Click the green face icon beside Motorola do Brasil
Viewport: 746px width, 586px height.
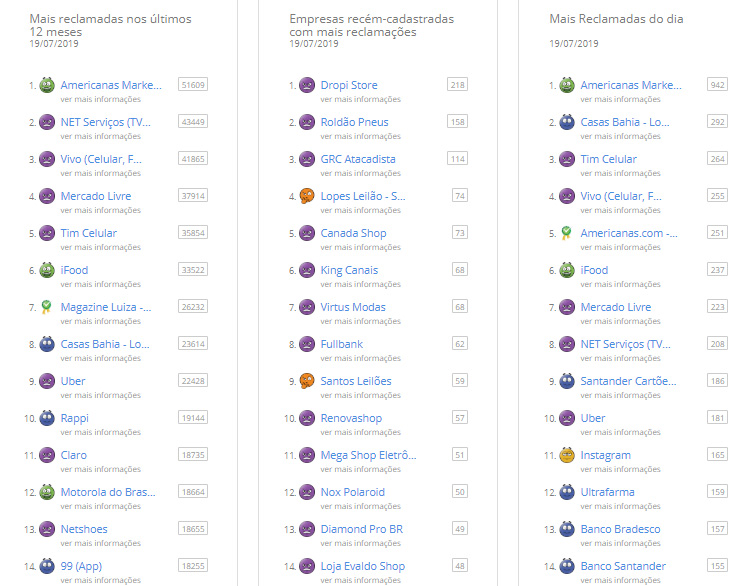[47, 493]
